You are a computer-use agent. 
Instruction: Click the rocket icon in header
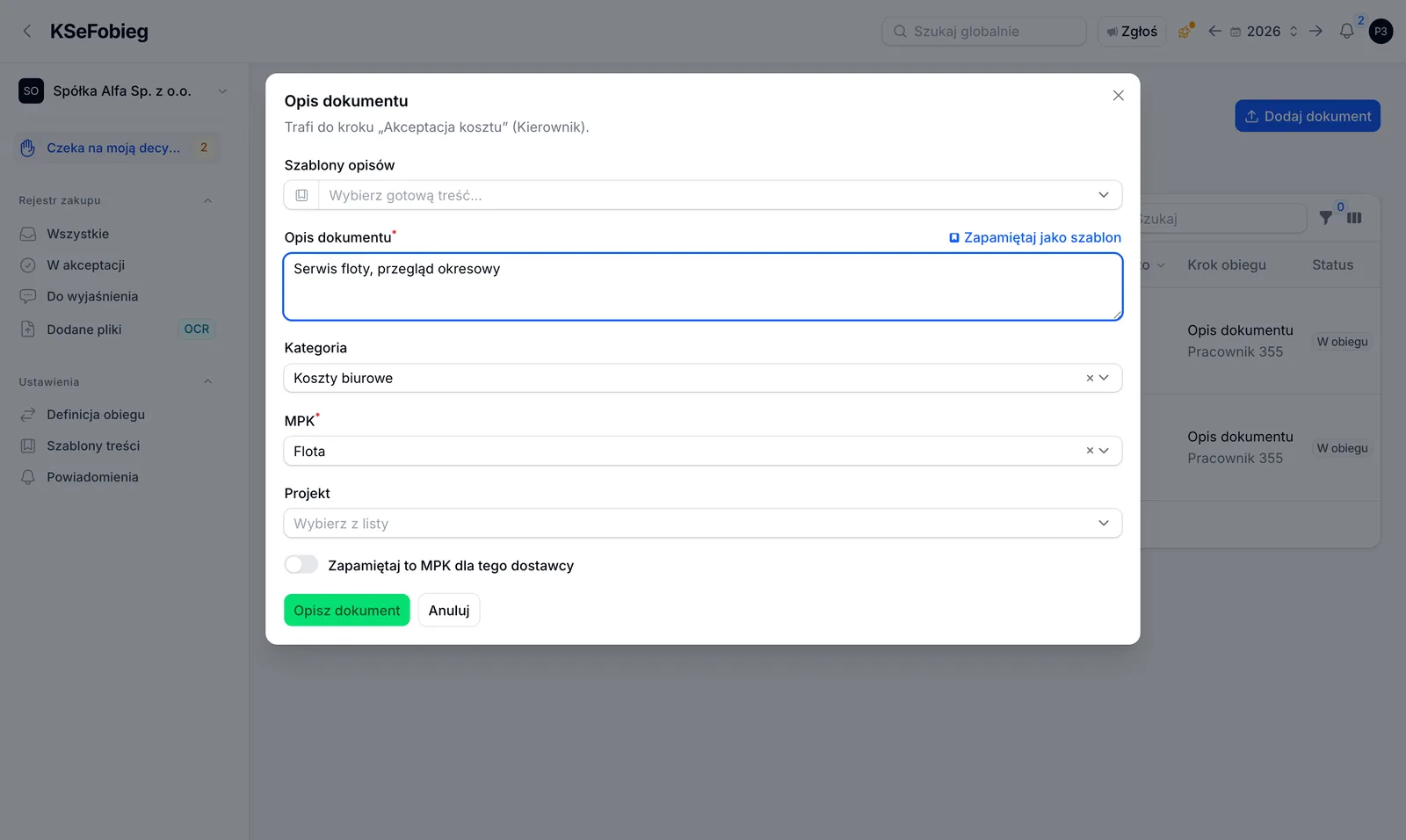click(1185, 32)
